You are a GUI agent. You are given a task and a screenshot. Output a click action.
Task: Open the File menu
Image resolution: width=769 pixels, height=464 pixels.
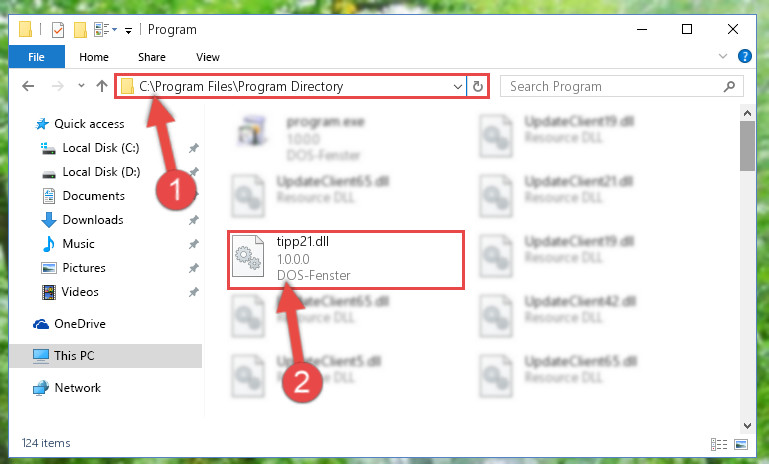[x=36, y=57]
